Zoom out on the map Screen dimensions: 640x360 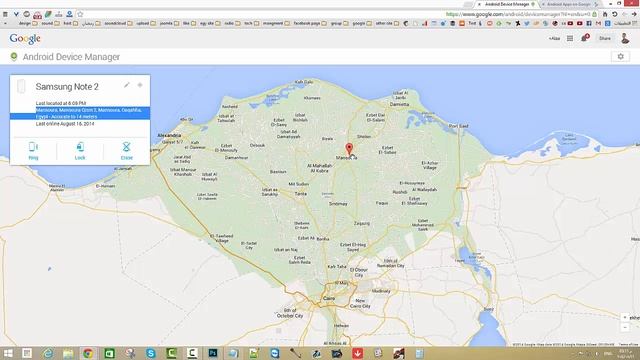624,327
